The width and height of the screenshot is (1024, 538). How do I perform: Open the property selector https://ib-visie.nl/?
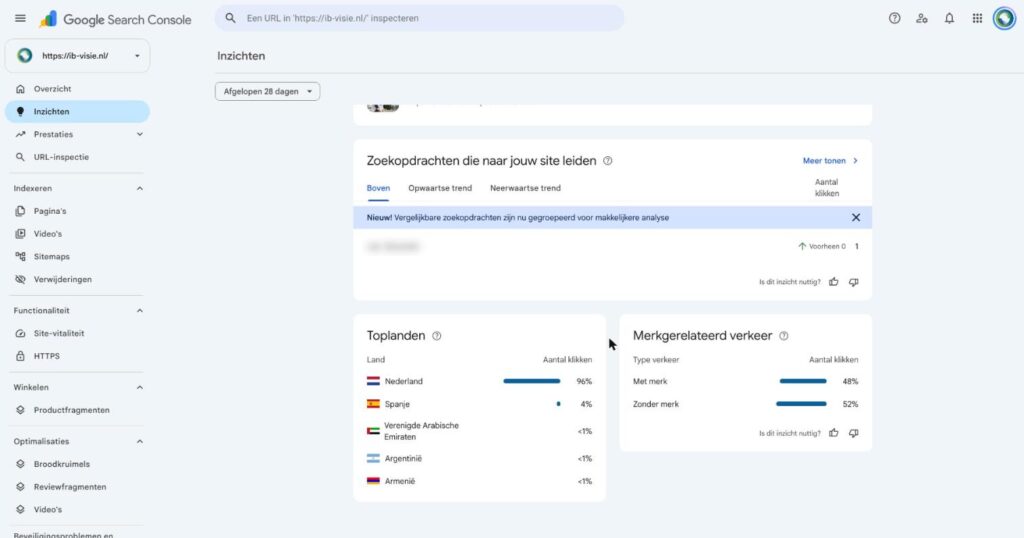click(78, 55)
